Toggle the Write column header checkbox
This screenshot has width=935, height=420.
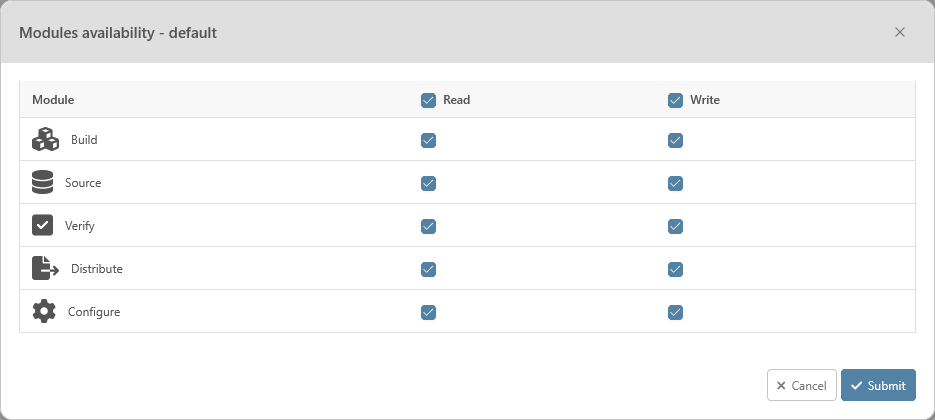coord(675,100)
